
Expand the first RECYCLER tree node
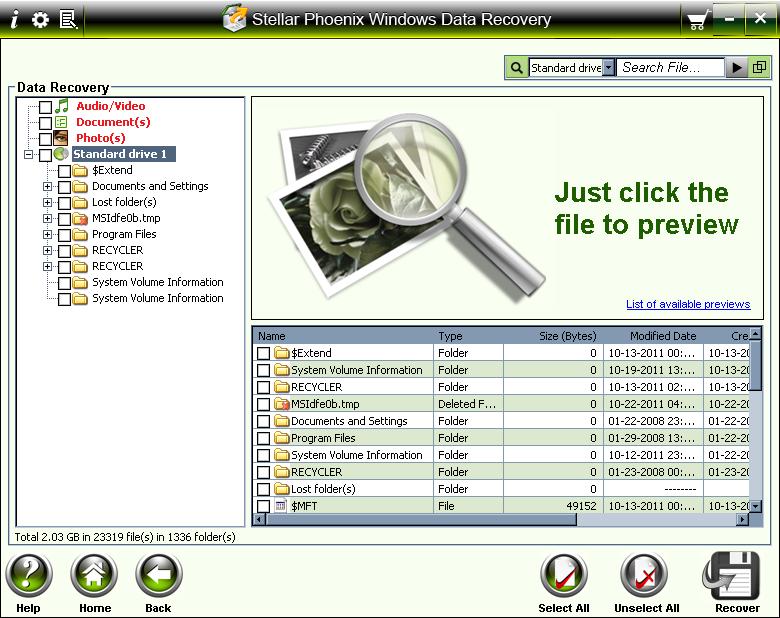(47, 250)
